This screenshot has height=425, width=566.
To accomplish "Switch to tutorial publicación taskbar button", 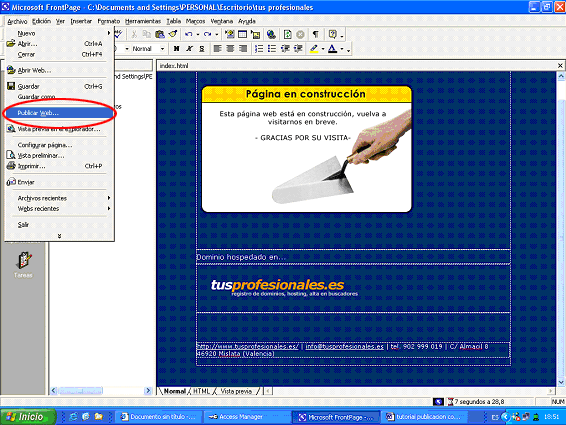I will click(x=423, y=417).
